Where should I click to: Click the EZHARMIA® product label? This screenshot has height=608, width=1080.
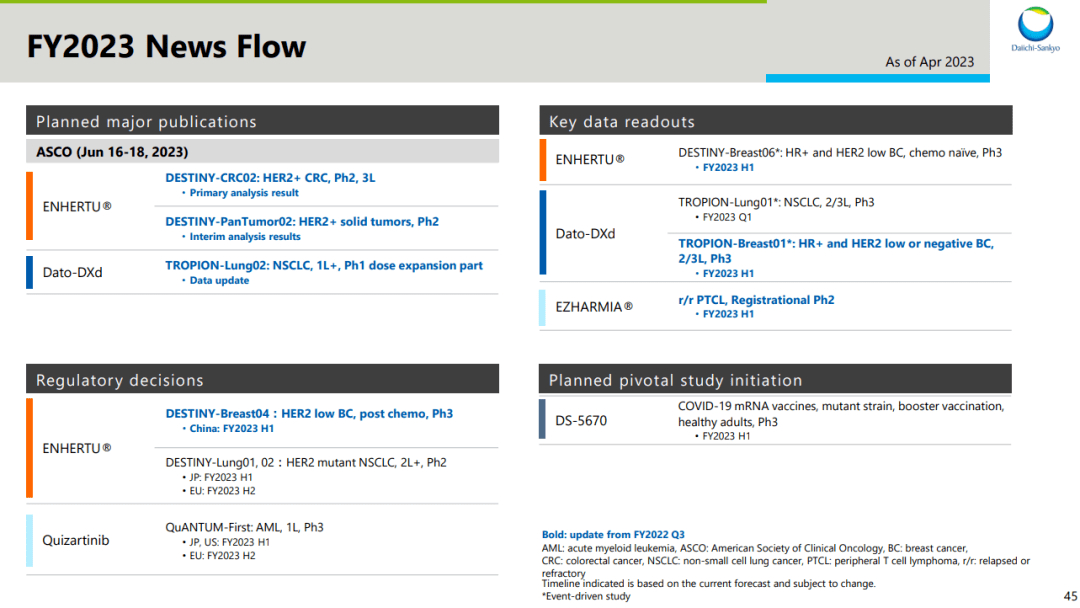coord(594,307)
